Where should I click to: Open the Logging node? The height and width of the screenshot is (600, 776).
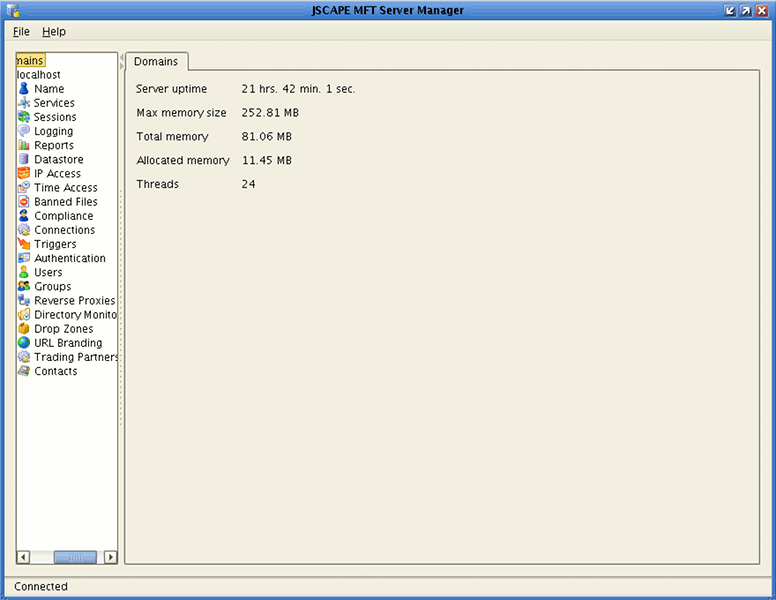click(53, 131)
